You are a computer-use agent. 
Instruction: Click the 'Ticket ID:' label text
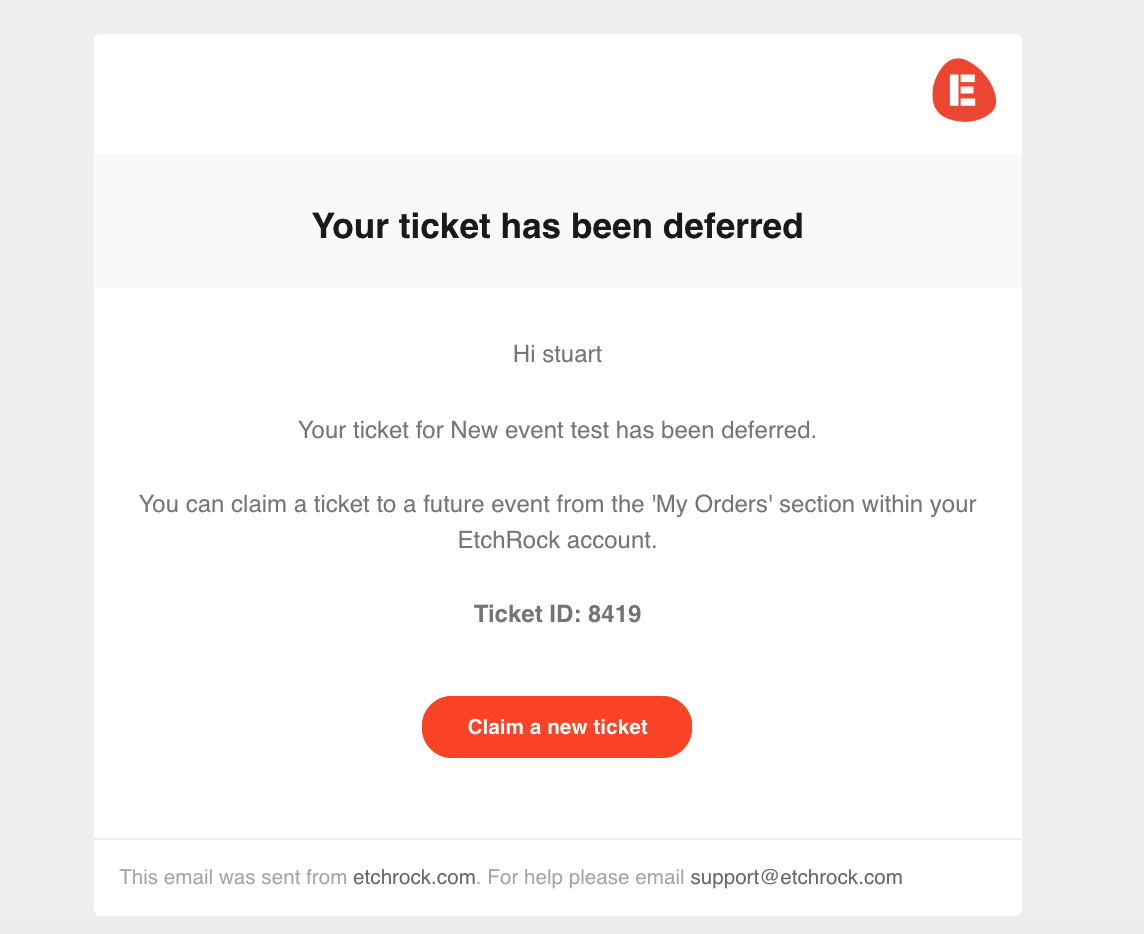[527, 614]
